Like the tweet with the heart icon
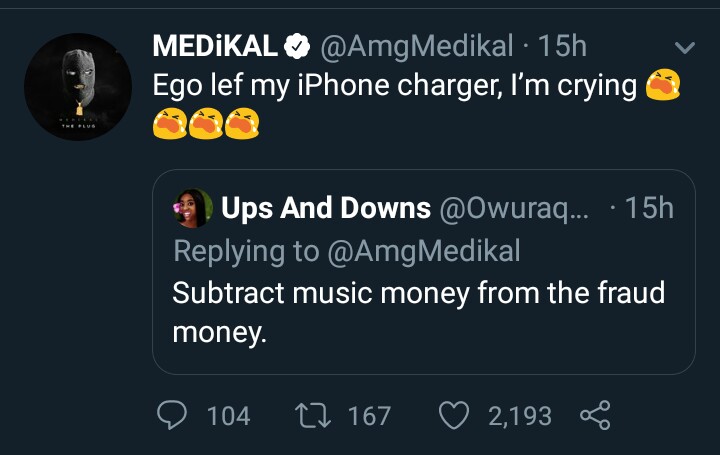This screenshot has width=720, height=455. pos(456,415)
